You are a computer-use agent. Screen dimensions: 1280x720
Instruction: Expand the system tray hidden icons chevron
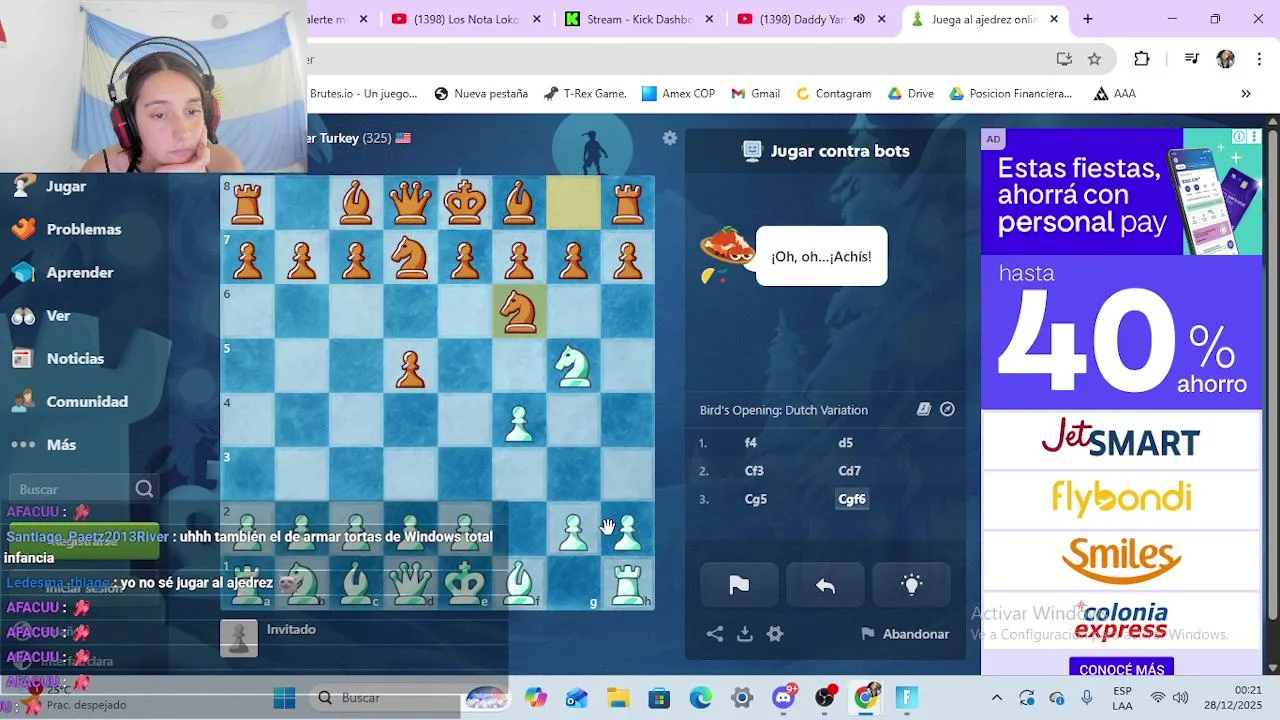tap(996, 697)
